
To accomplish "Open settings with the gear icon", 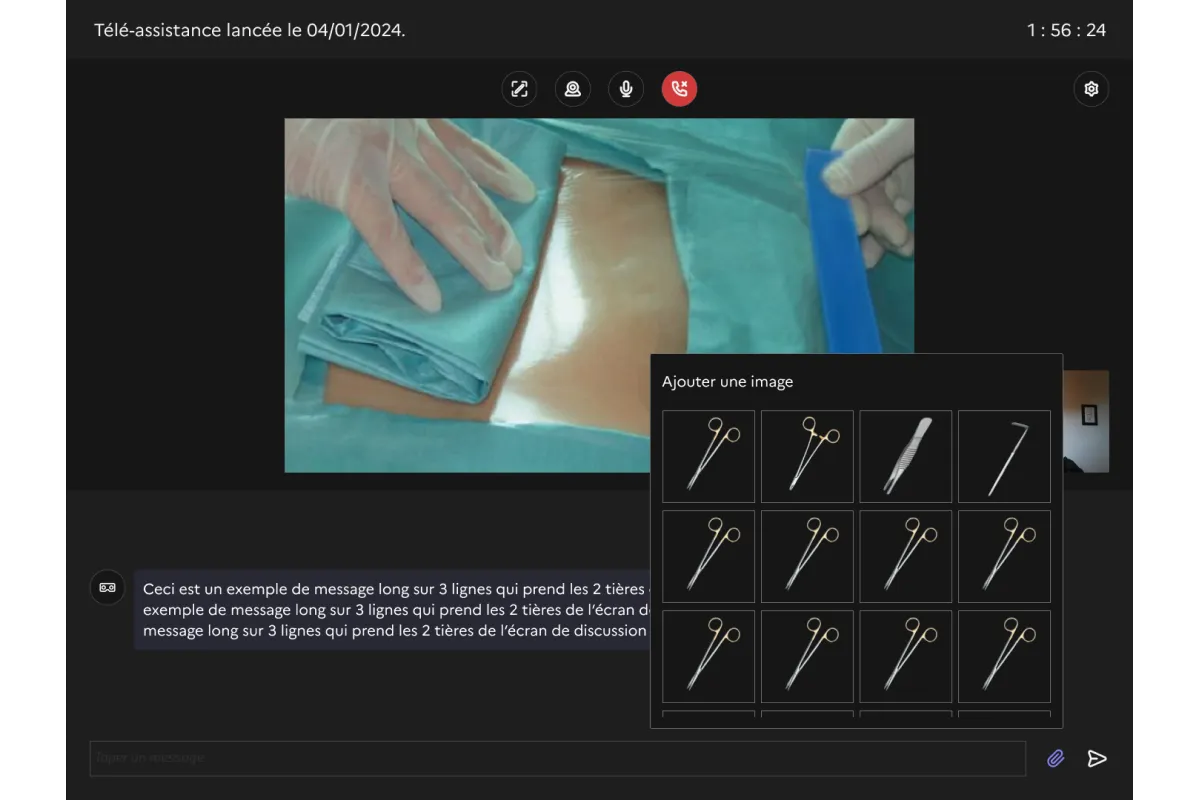I will 1090,89.
